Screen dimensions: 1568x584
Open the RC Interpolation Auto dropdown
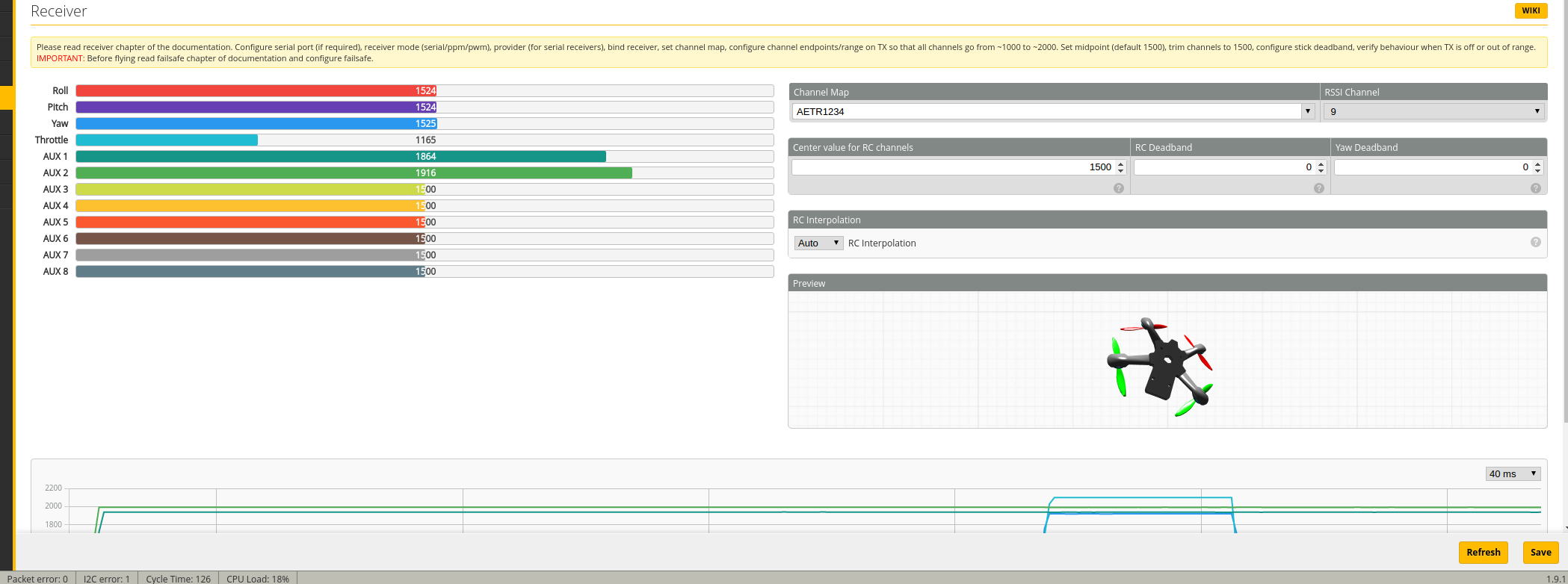tap(818, 243)
